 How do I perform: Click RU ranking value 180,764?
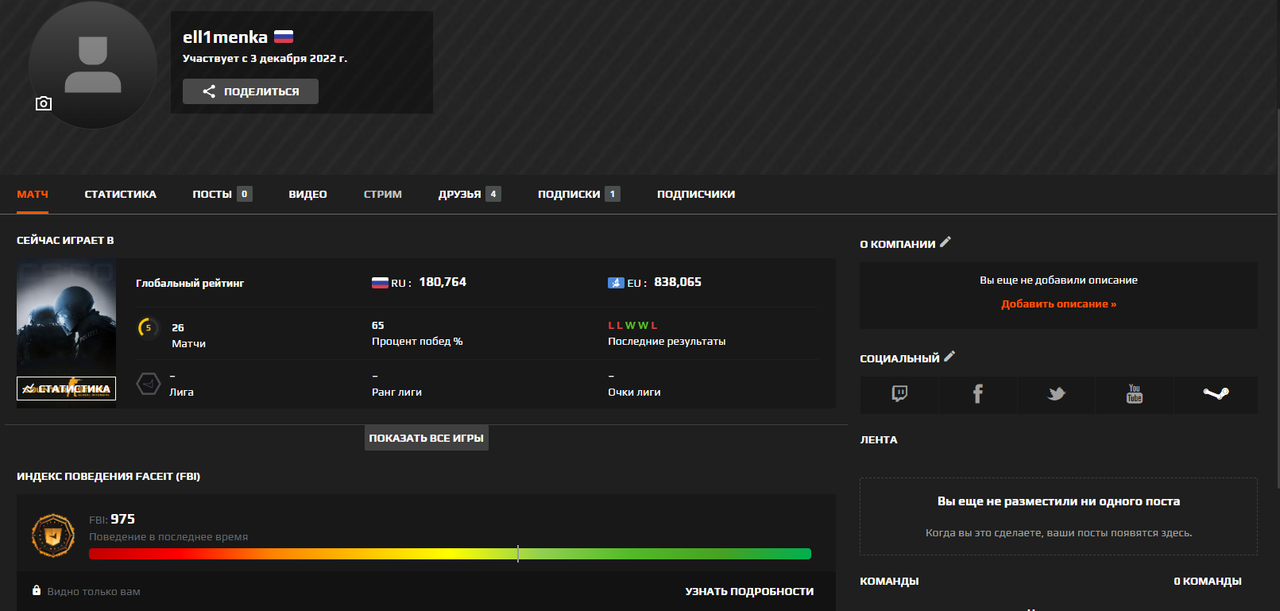coord(443,282)
